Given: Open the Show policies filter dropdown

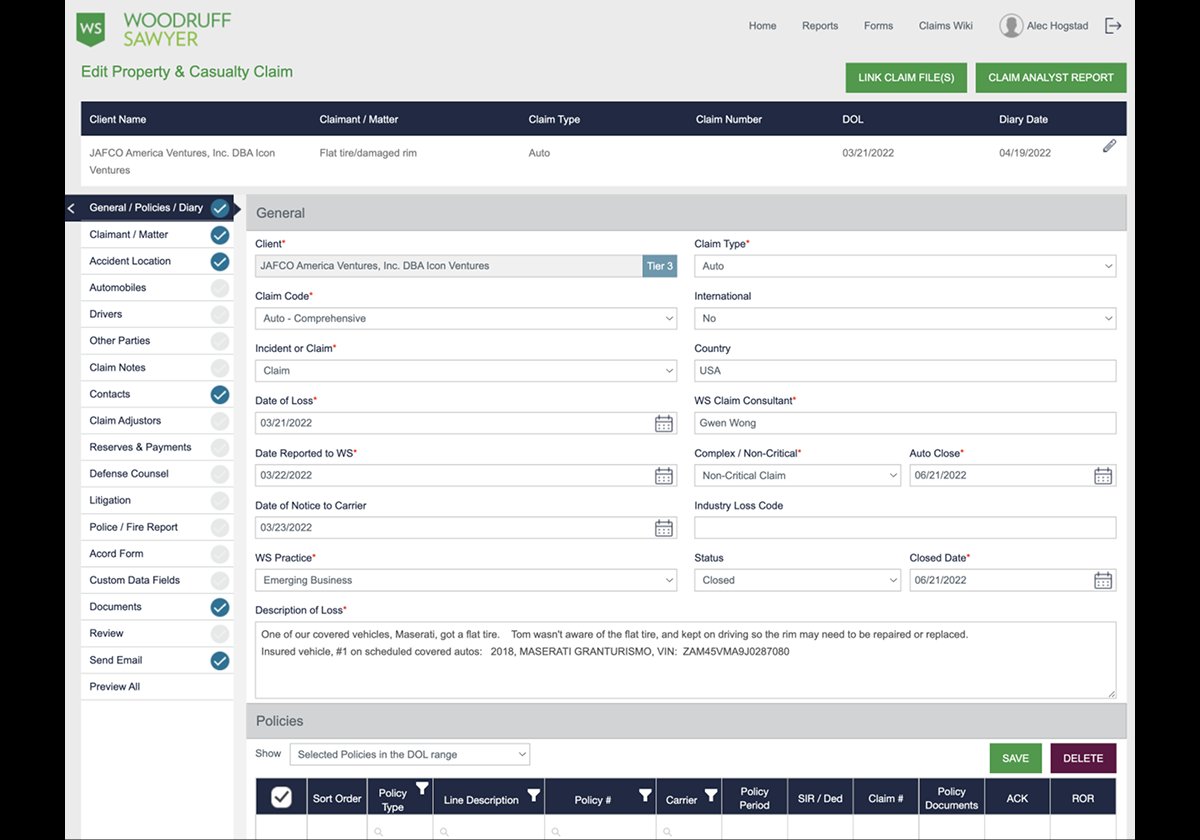Looking at the screenshot, I should 410,754.
